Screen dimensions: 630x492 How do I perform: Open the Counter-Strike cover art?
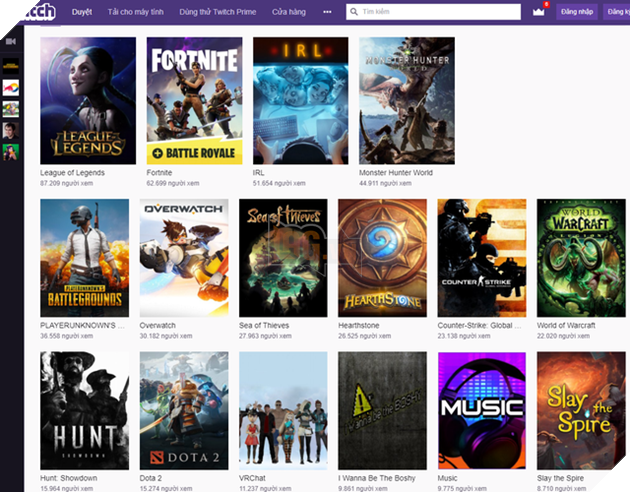coord(482,258)
